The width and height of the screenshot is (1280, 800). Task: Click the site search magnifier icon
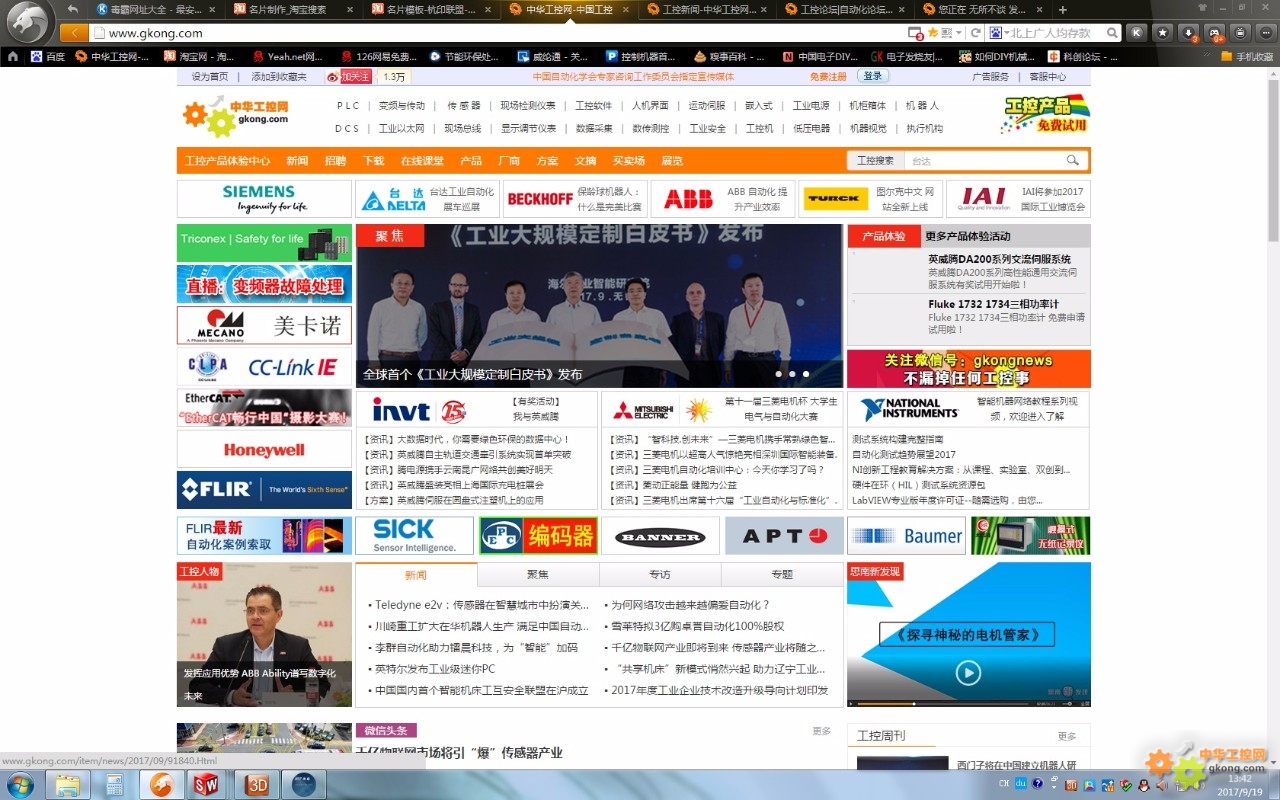click(1073, 160)
